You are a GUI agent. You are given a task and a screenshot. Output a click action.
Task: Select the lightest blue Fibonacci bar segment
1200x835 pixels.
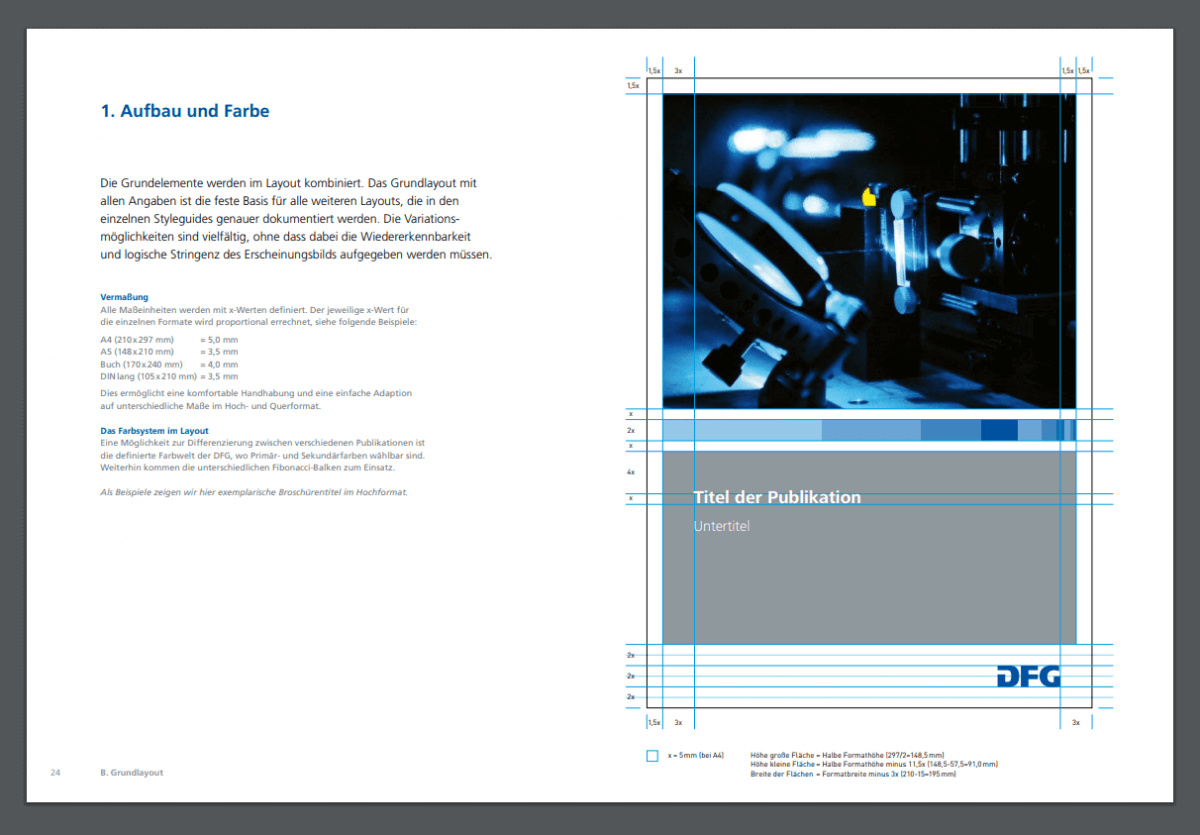[742, 430]
